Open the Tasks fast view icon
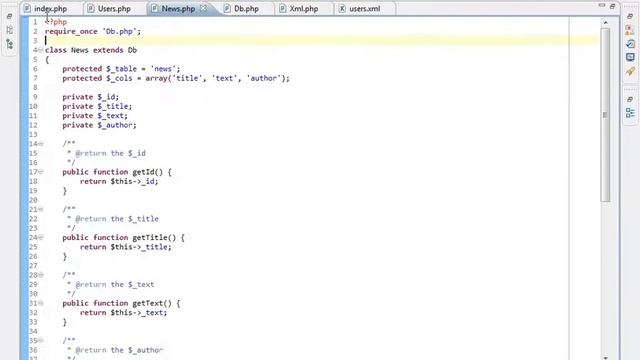The image size is (640, 360). coord(630,44)
